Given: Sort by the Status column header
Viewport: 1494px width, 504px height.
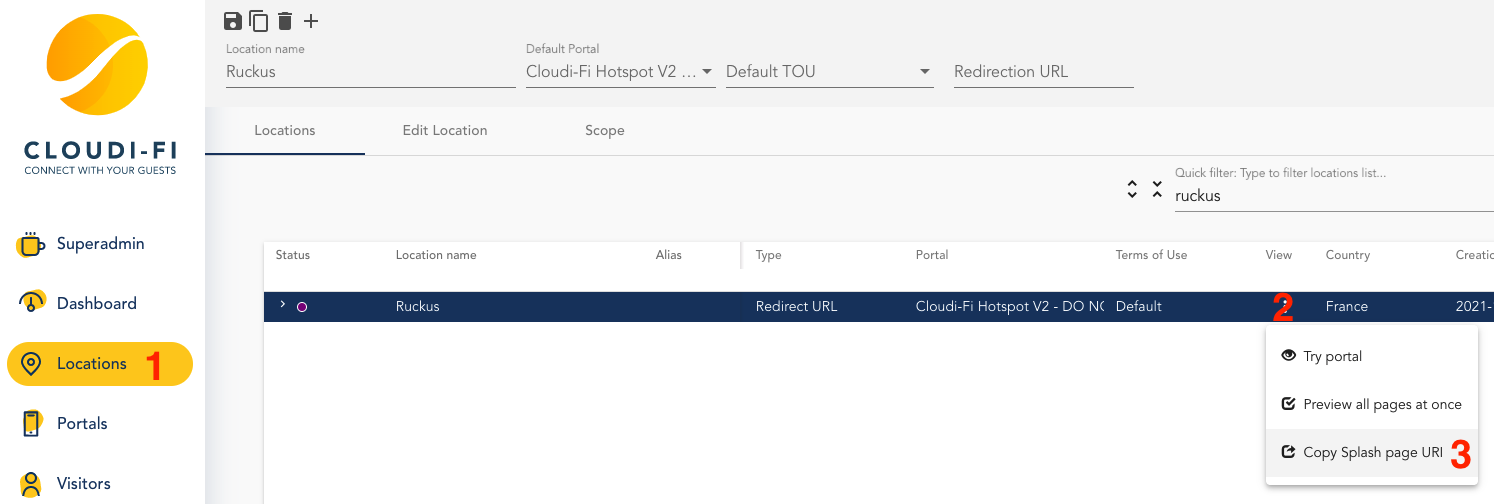Looking at the screenshot, I should point(293,255).
